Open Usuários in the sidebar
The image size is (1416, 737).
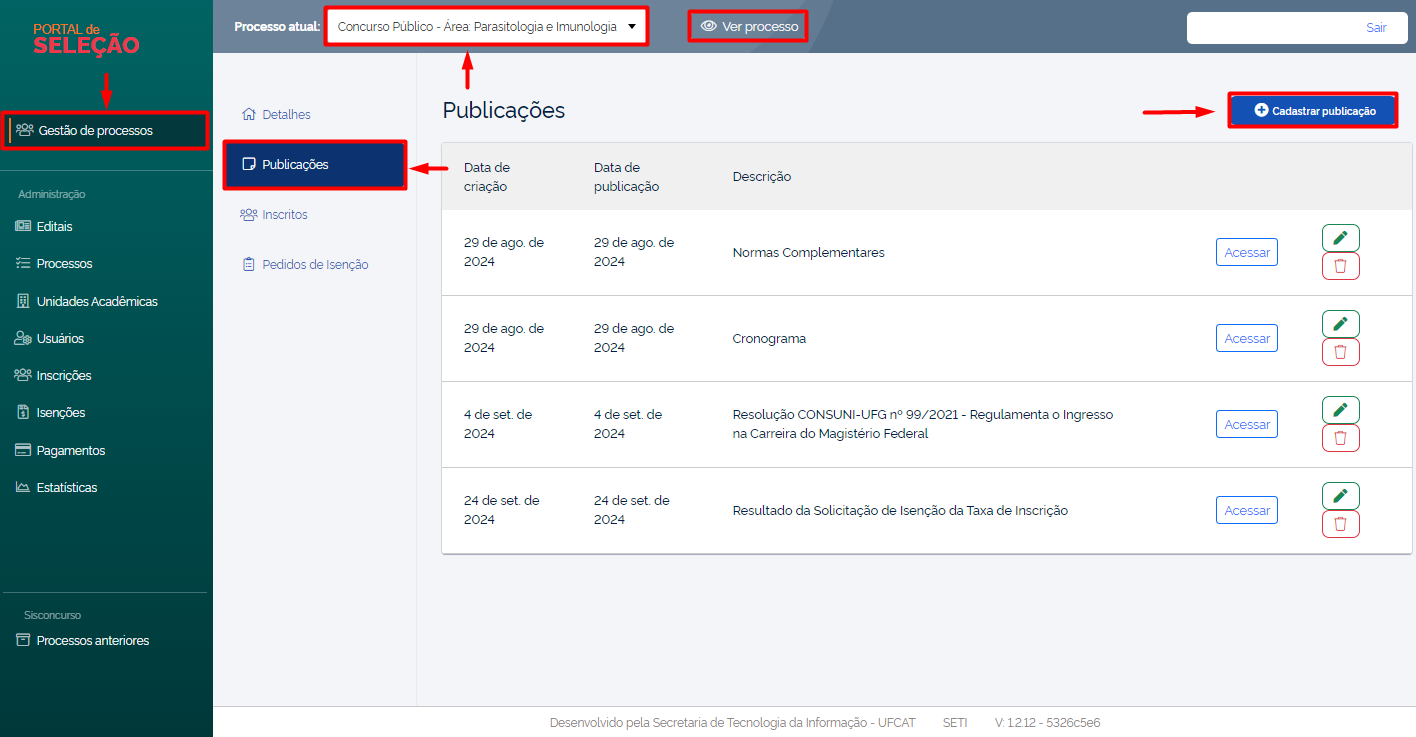(x=50, y=339)
